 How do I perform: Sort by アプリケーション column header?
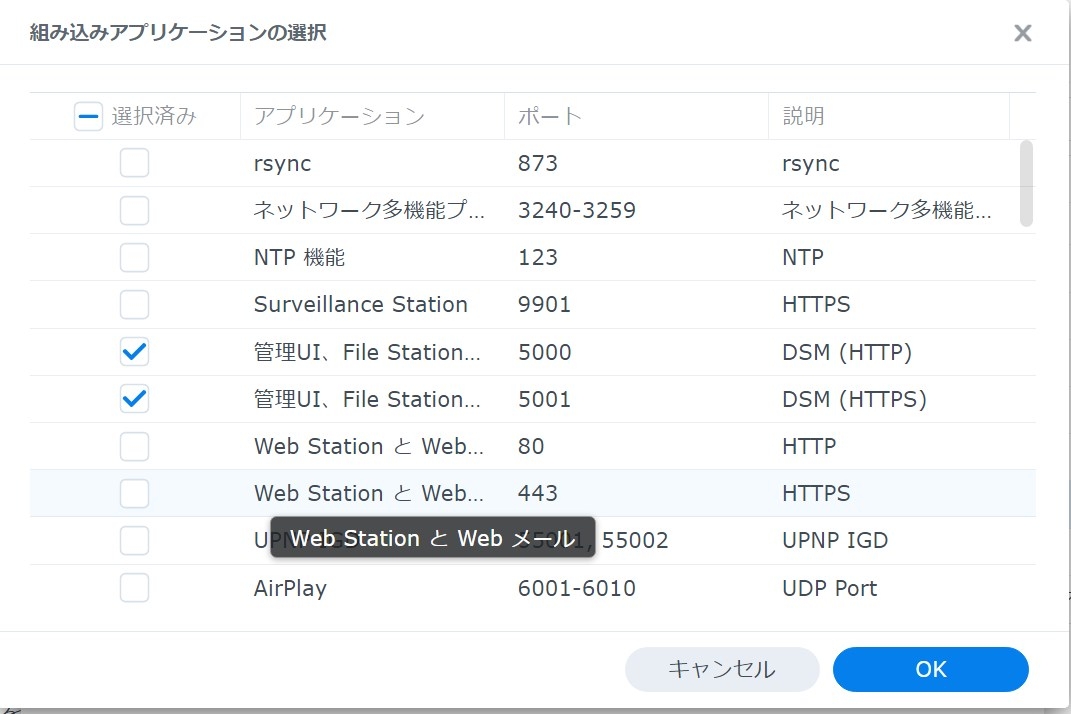(x=340, y=116)
